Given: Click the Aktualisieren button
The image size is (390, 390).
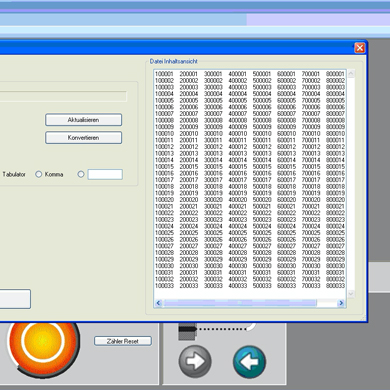Looking at the screenshot, I should pos(83,120).
